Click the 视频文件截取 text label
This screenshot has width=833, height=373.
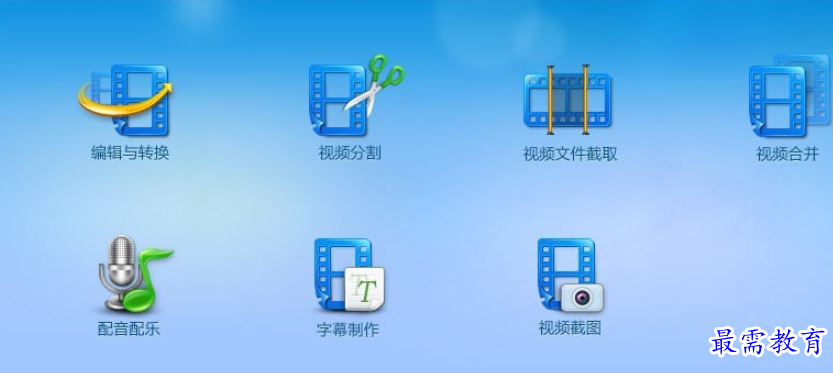570,154
